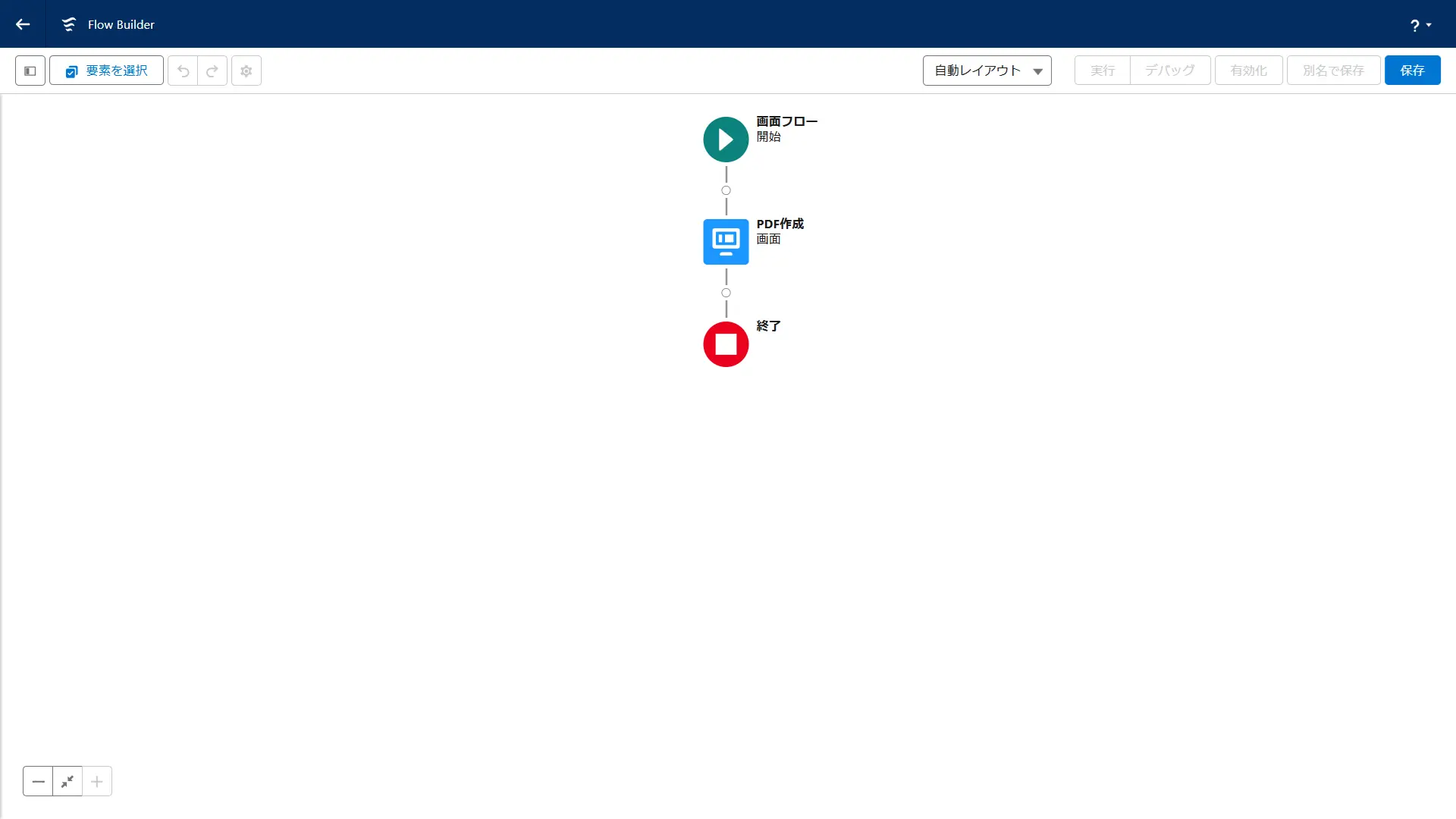The width and height of the screenshot is (1456, 819).
Task: Redo the last action
Action: click(x=212, y=71)
